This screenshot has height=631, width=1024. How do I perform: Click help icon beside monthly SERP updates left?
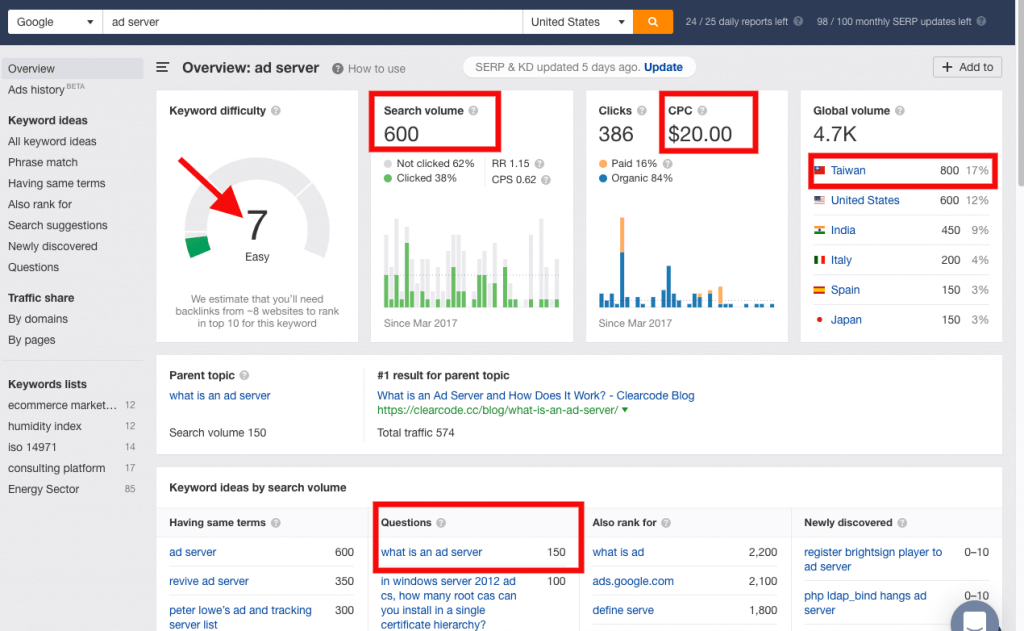tap(981, 22)
